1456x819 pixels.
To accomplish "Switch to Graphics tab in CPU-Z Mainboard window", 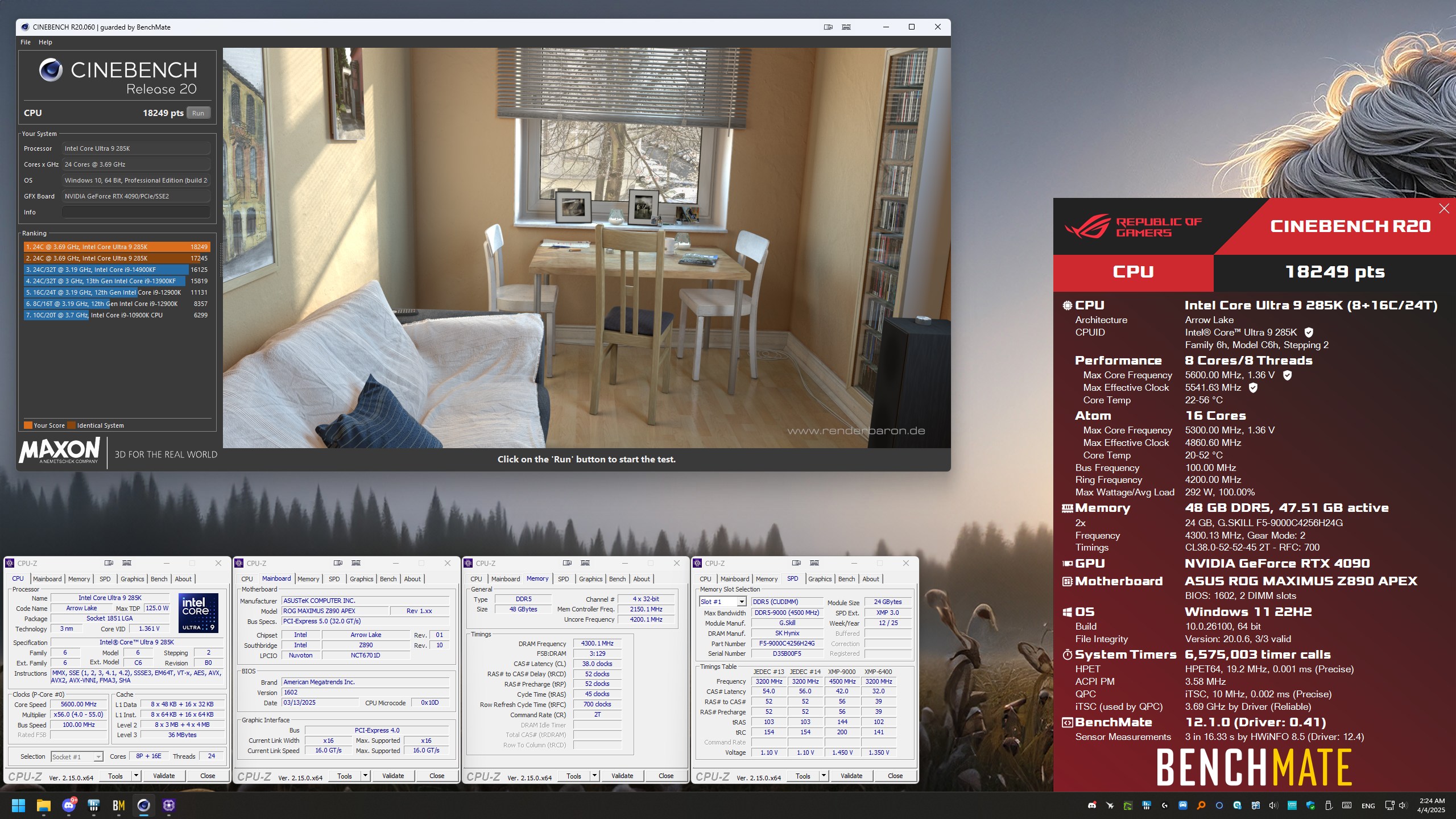I will 362,579.
